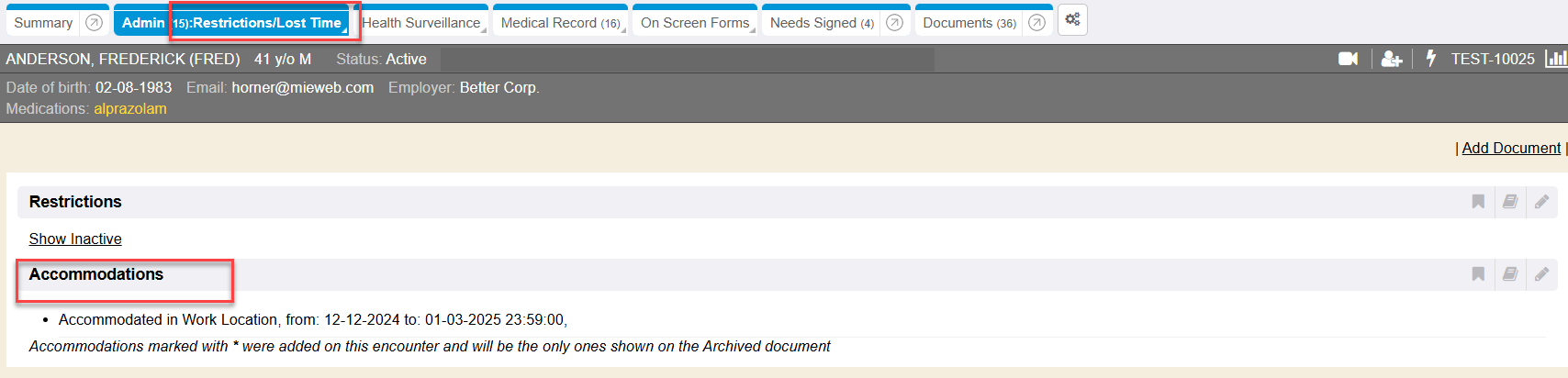Toggle Show Inactive restrictions
The width and height of the screenshot is (1568, 378).
(x=75, y=239)
